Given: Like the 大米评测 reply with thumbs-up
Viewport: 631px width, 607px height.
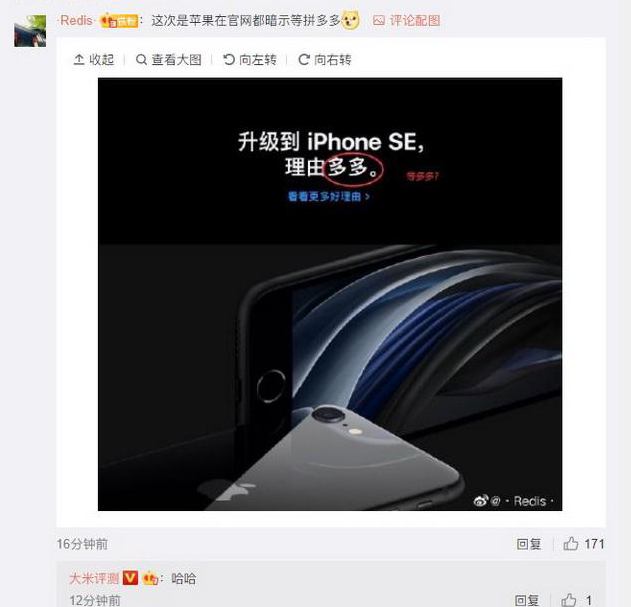Looking at the screenshot, I should point(569,600).
